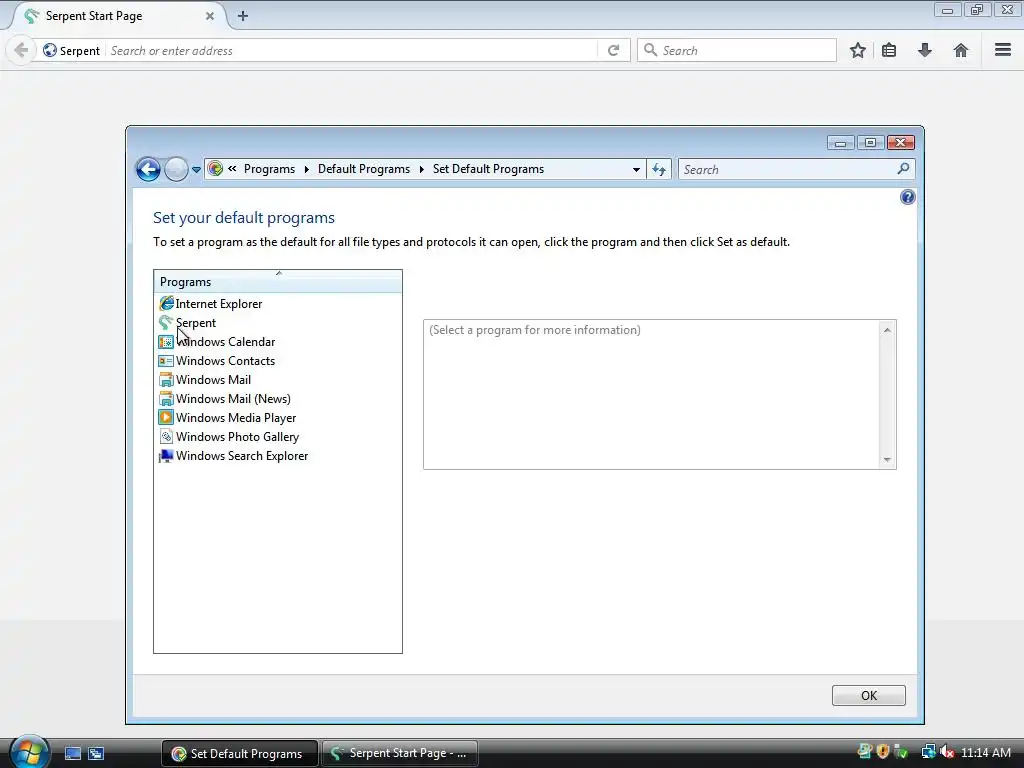
Task: Open the Windows Start orb
Action: click(29, 752)
